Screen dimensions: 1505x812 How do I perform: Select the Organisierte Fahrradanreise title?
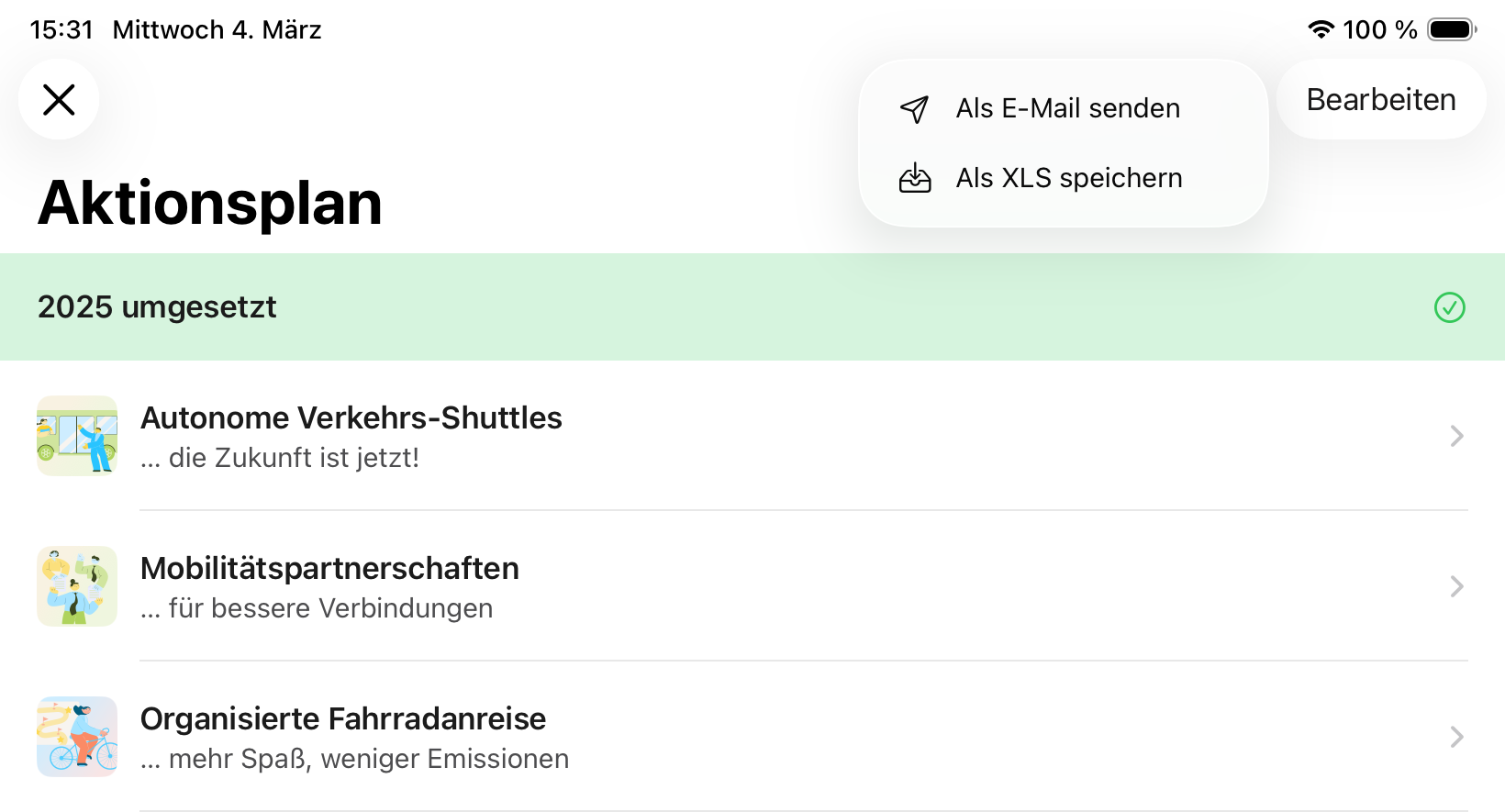[342, 719]
